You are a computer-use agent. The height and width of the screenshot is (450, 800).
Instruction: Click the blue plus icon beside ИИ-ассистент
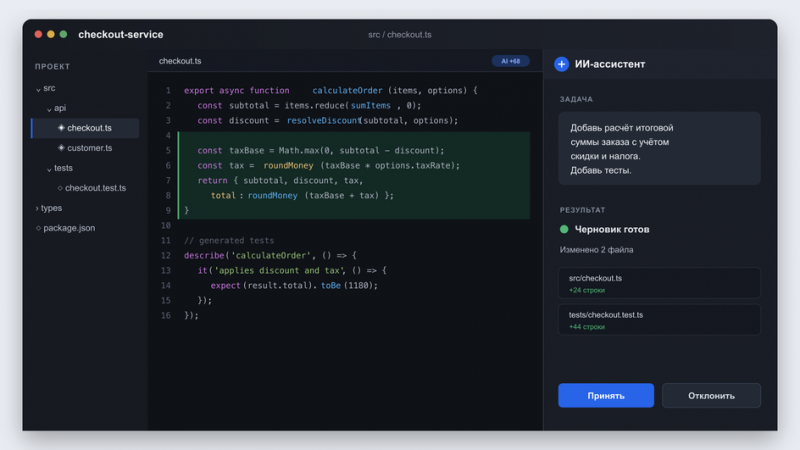(561, 64)
